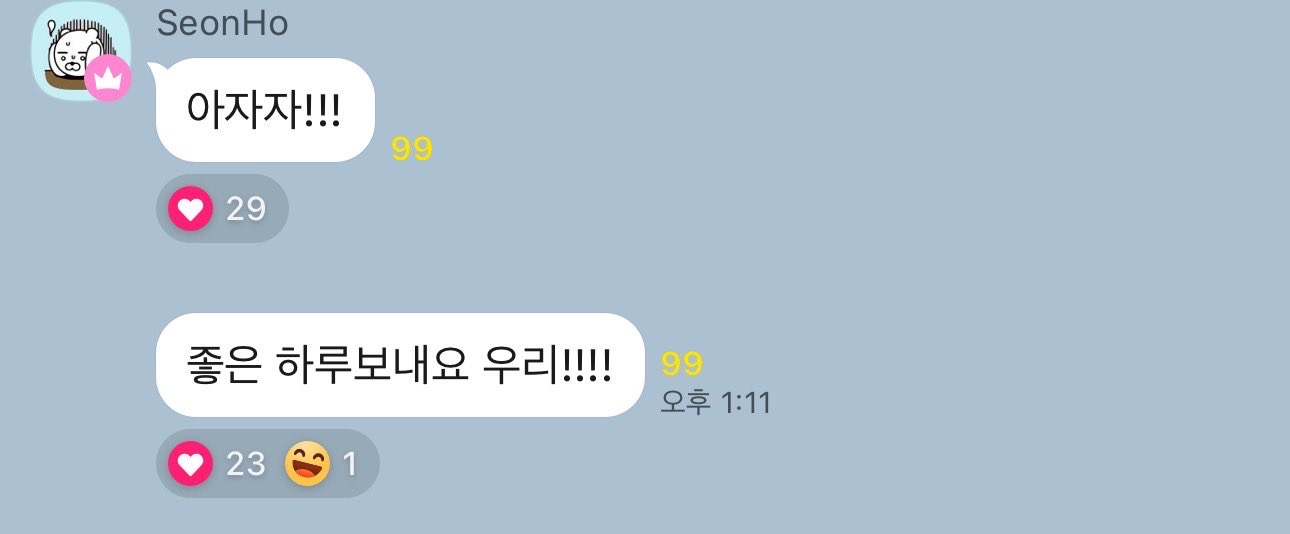This screenshot has height=534, width=1290.
Task: Tap the laughing emoji count 1
Action: coord(350,464)
